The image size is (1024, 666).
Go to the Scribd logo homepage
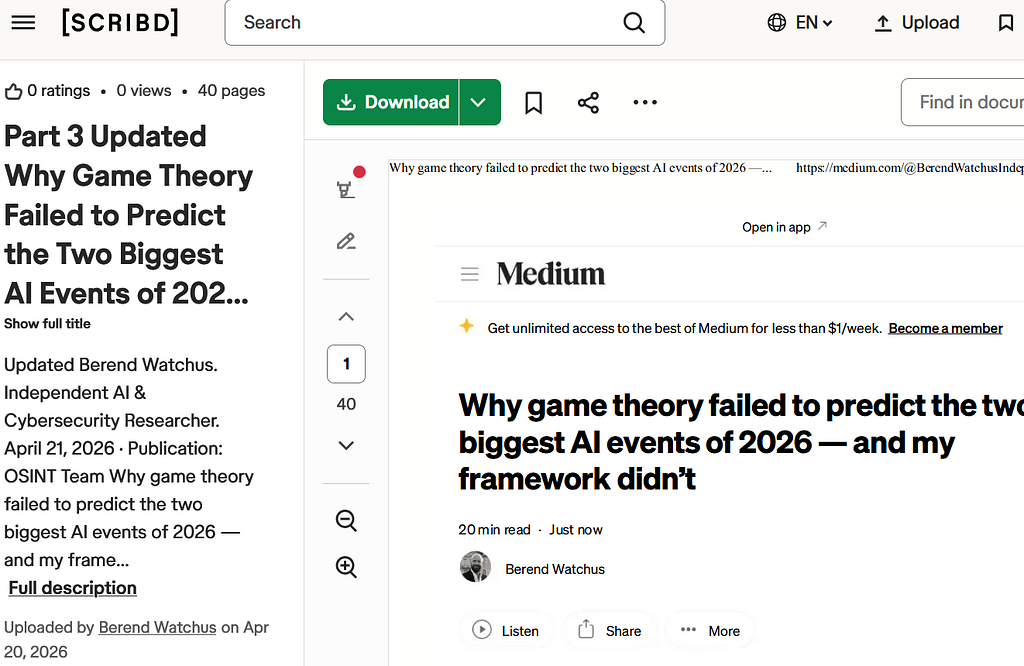(120, 22)
